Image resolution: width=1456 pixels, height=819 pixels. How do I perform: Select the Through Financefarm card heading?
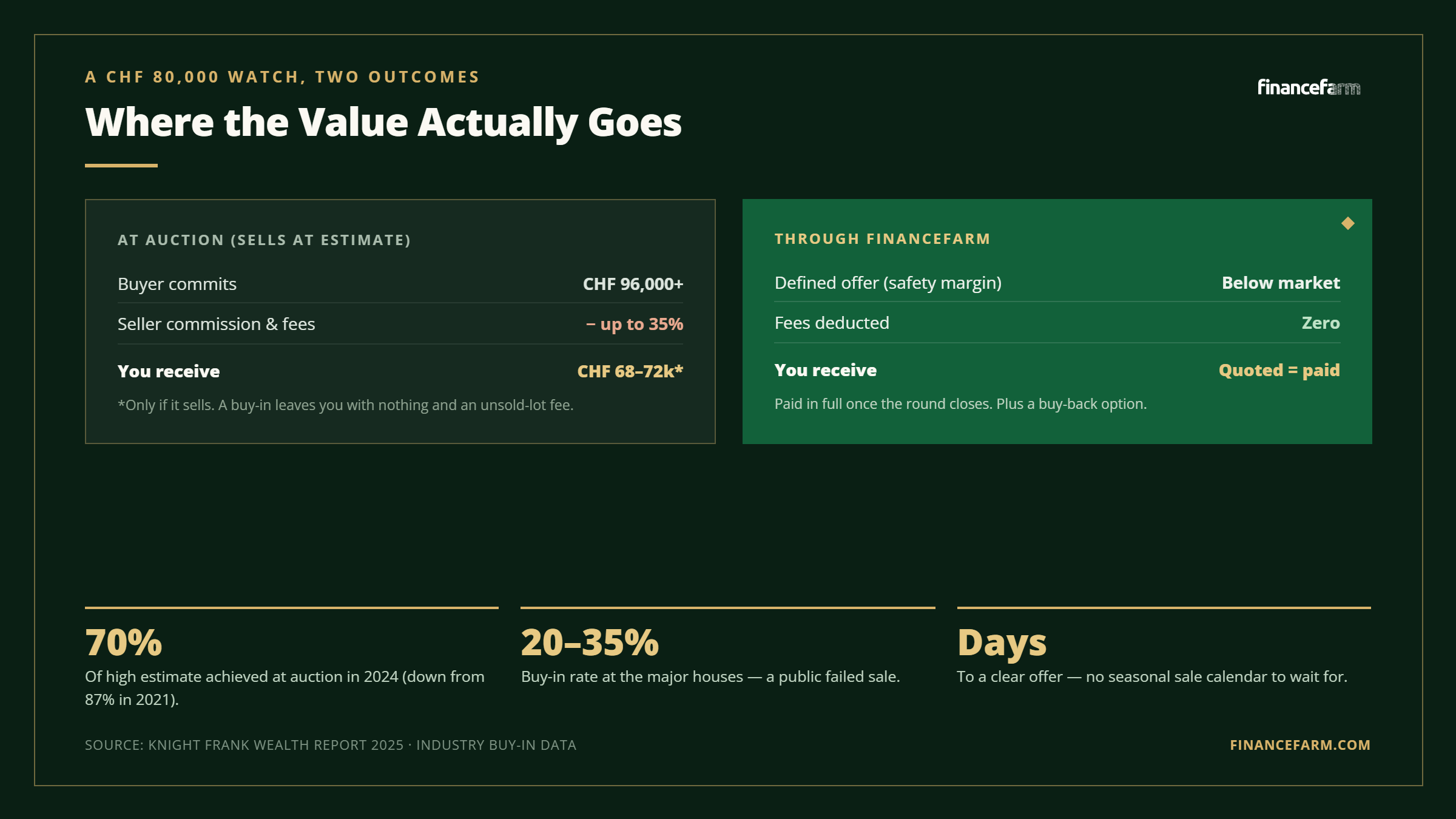click(882, 239)
